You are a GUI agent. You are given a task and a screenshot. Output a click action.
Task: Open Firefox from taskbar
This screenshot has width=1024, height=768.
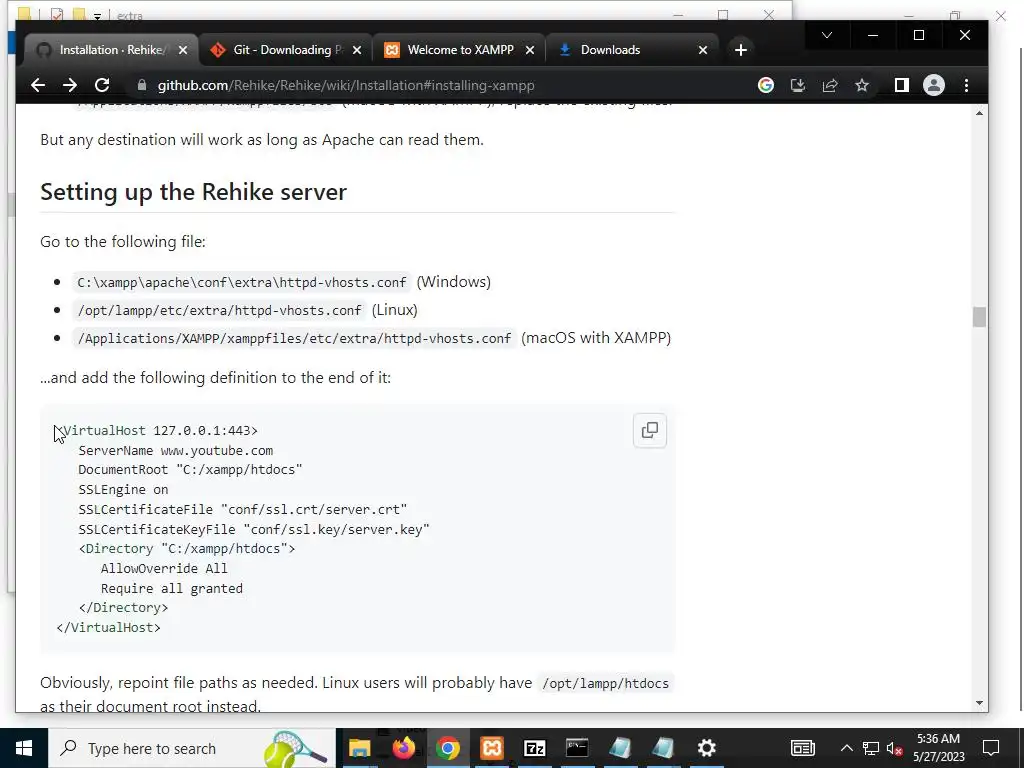click(404, 748)
